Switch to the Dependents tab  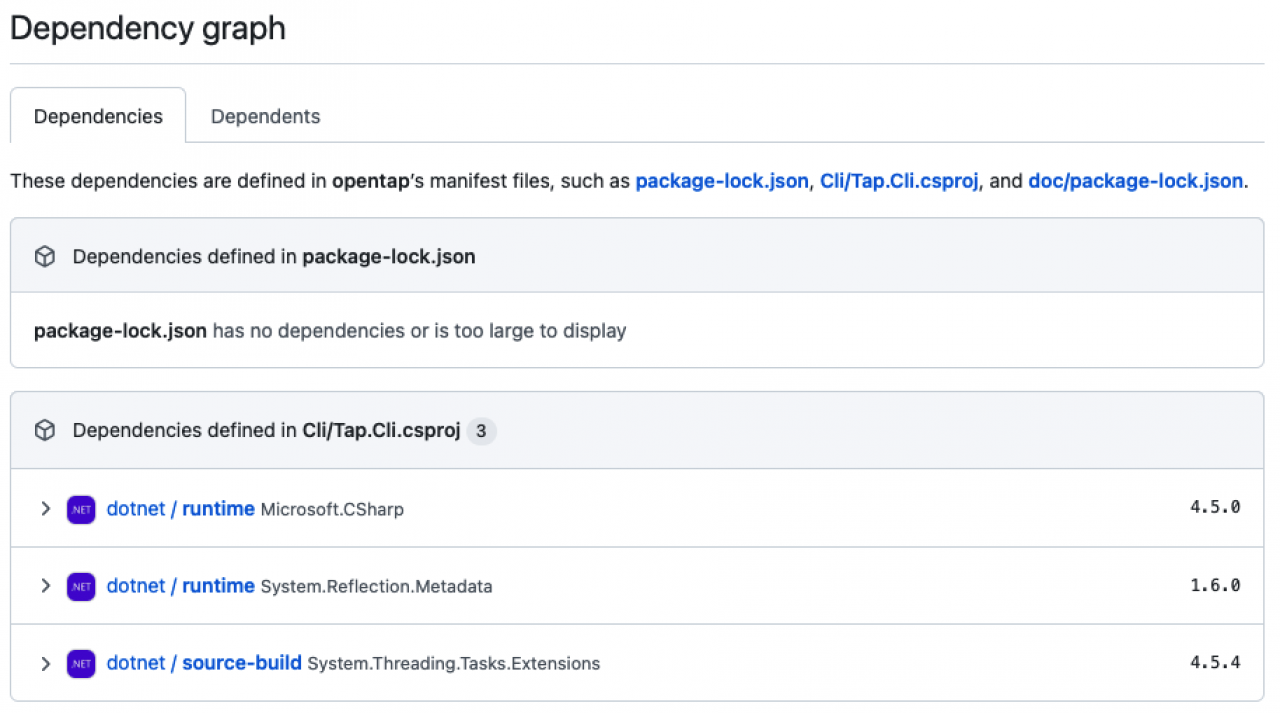pos(265,116)
